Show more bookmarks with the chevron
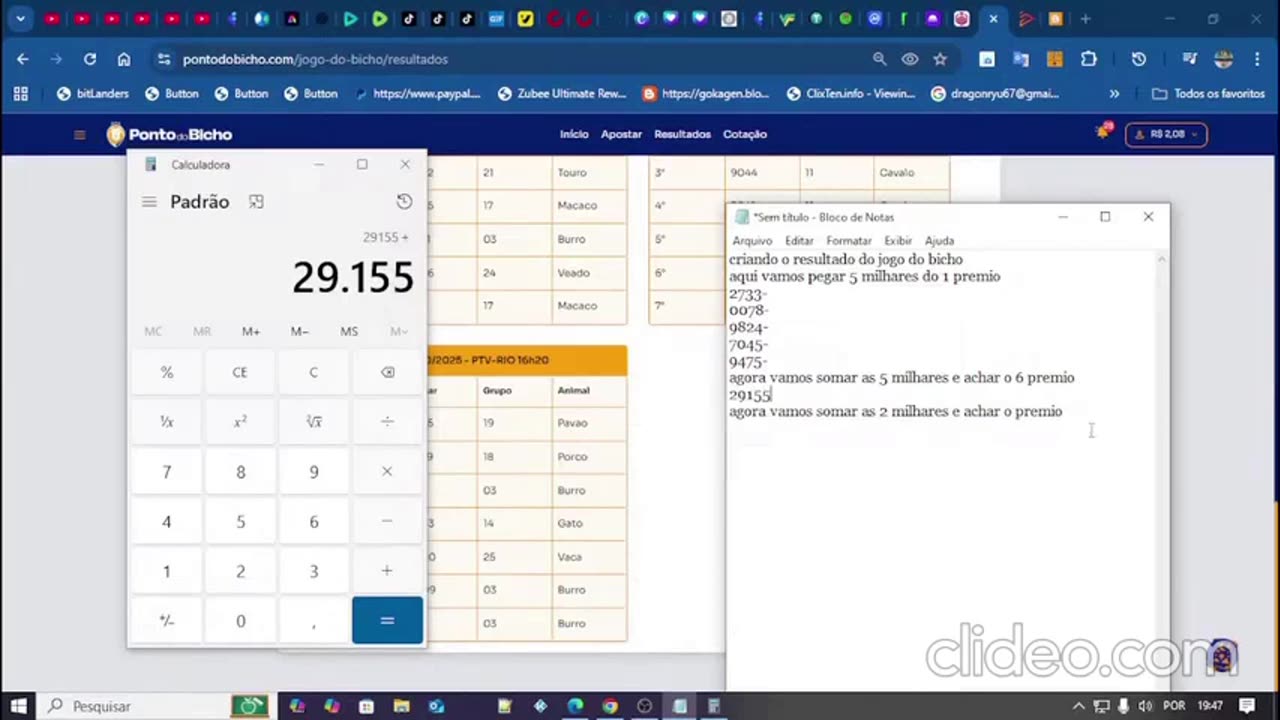This screenshot has height=720, width=1280. tap(1114, 93)
